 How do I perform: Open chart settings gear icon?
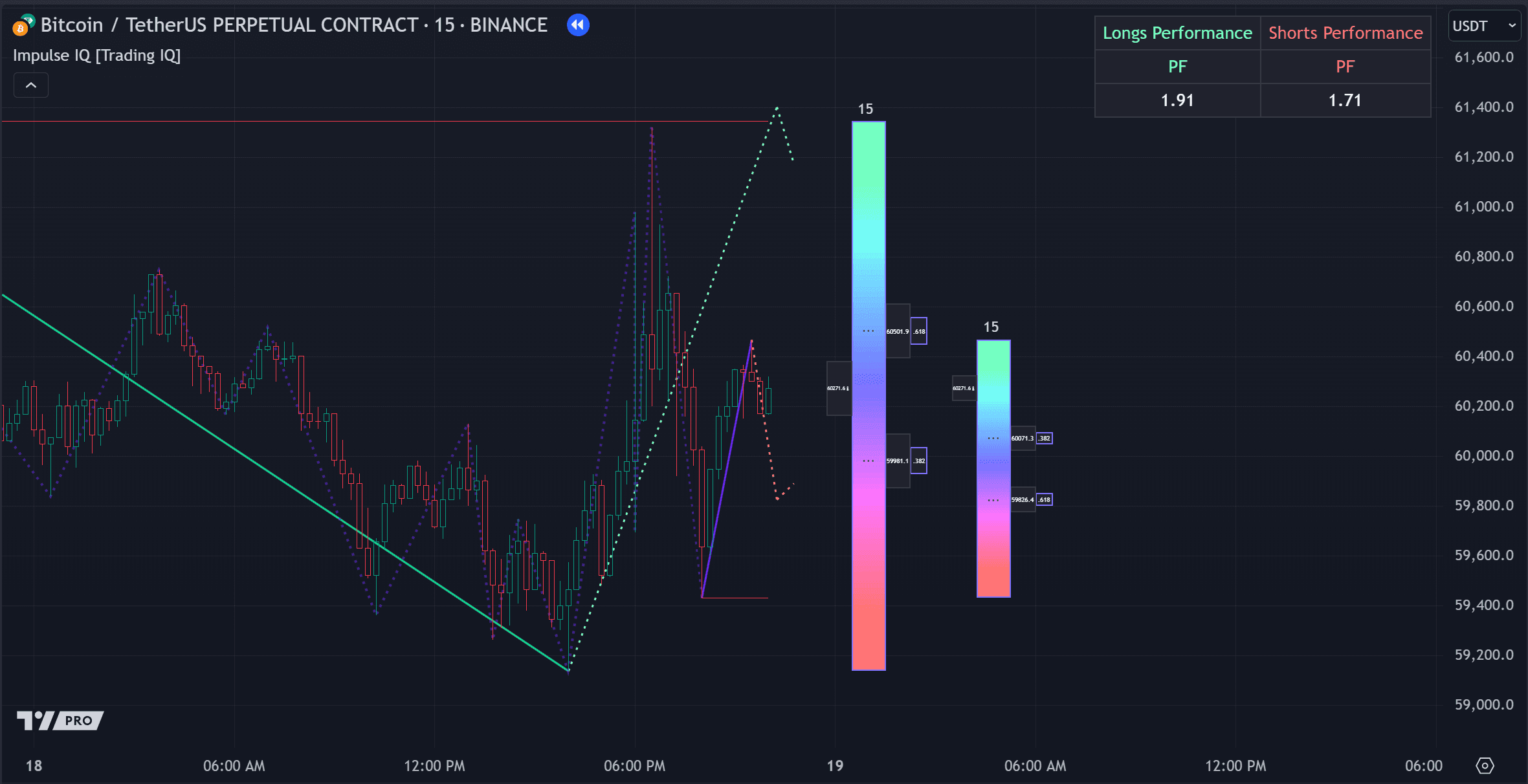(x=1485, y=766)
